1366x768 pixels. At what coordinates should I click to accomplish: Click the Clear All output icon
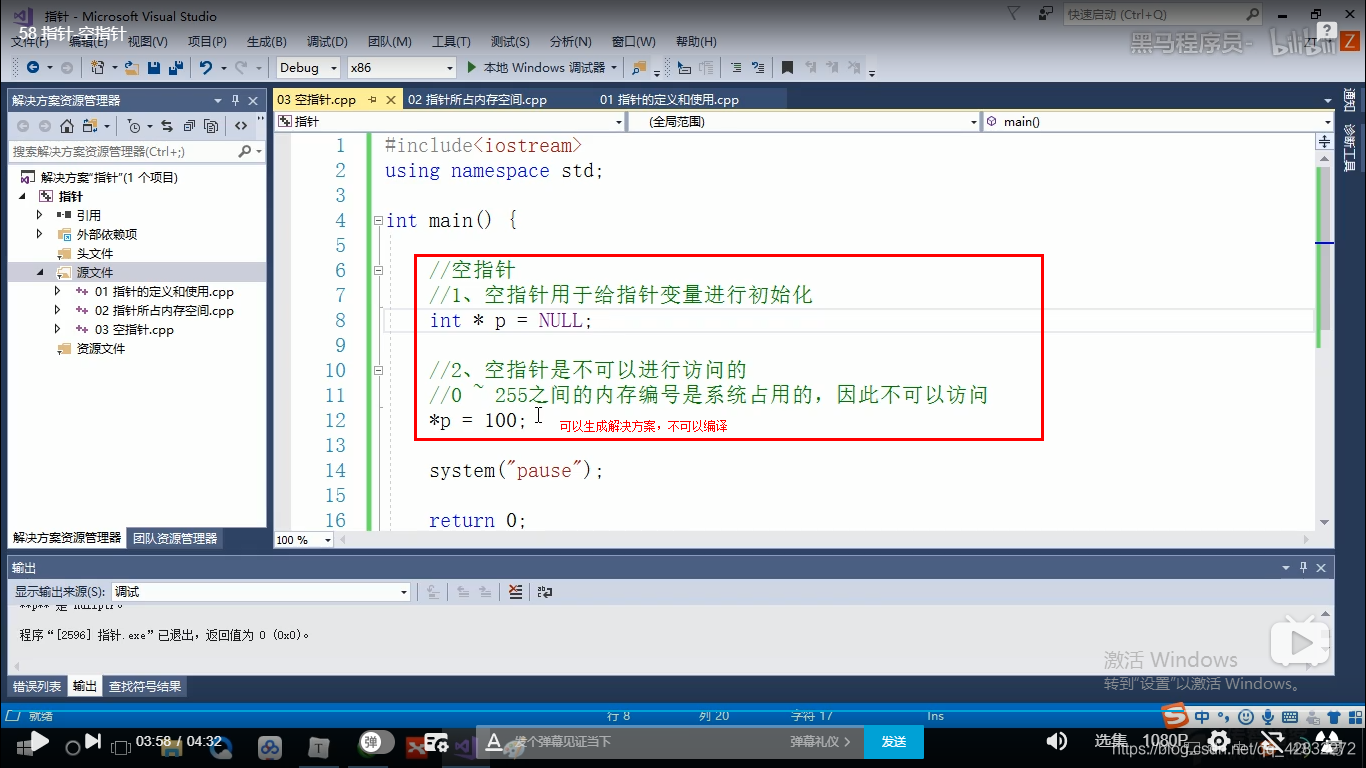pyautogui.click(x=515, y=592)
